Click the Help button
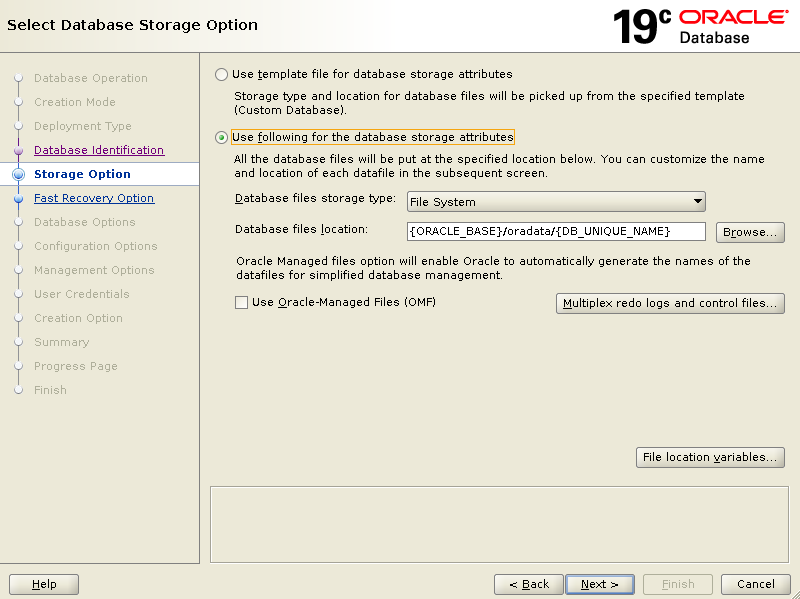 [x=44, y=584]
